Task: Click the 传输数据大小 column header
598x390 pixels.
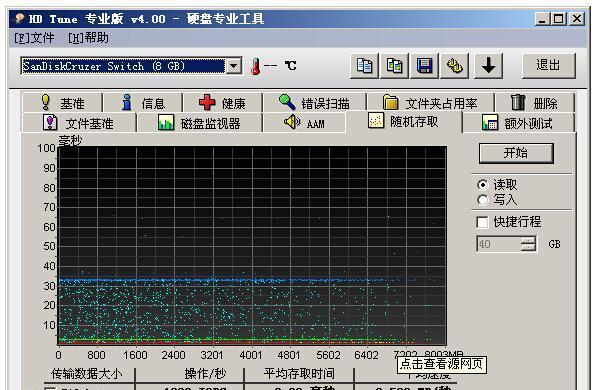Action: pos(87,374)
